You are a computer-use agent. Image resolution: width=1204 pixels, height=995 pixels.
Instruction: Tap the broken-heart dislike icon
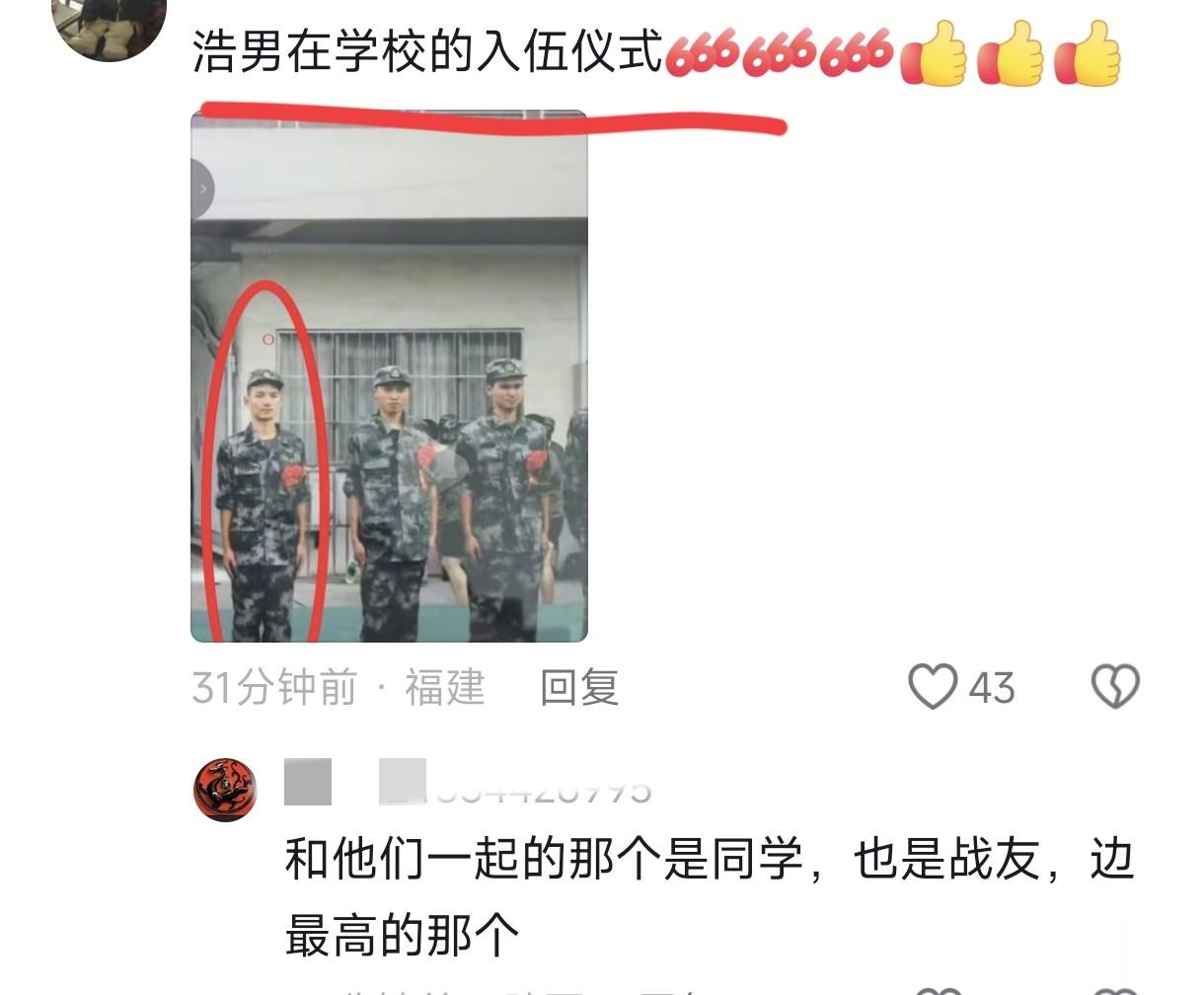(1116, 687)
